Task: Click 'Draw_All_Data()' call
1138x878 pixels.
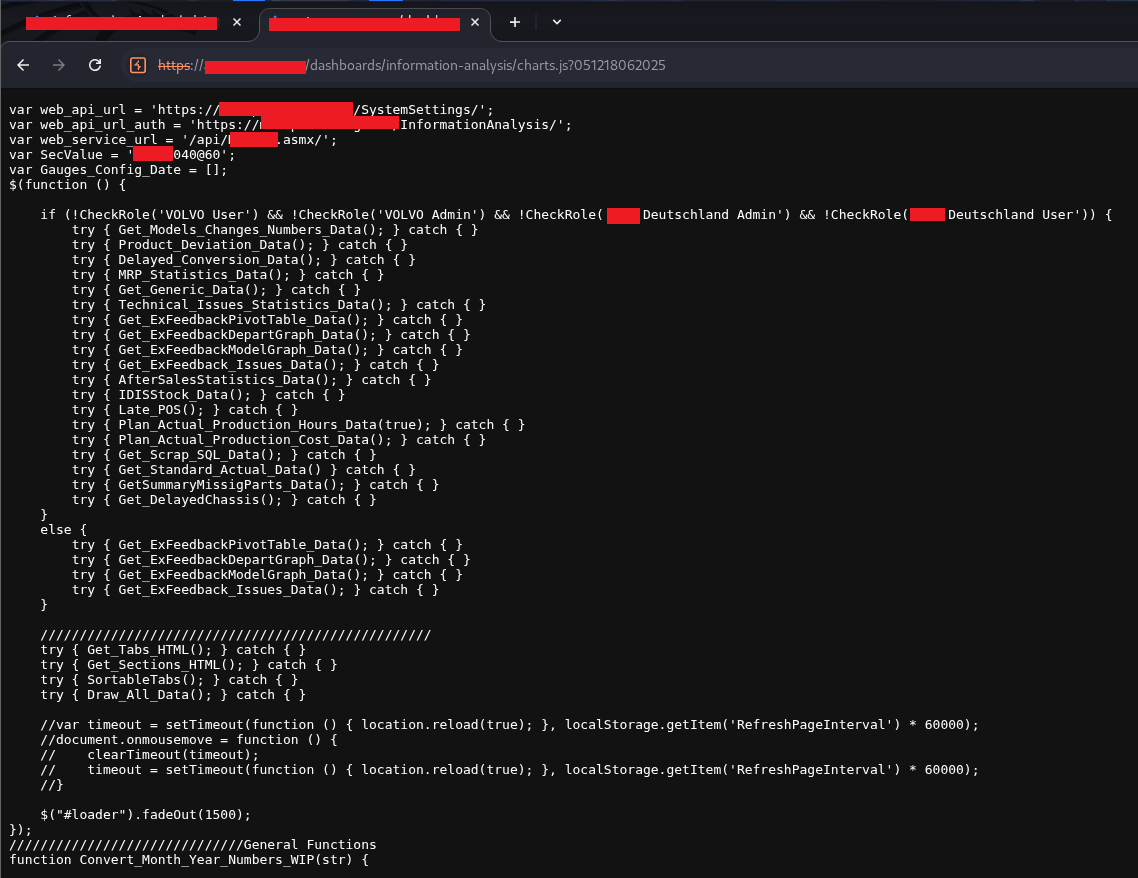Action: [x=150, y=695]
